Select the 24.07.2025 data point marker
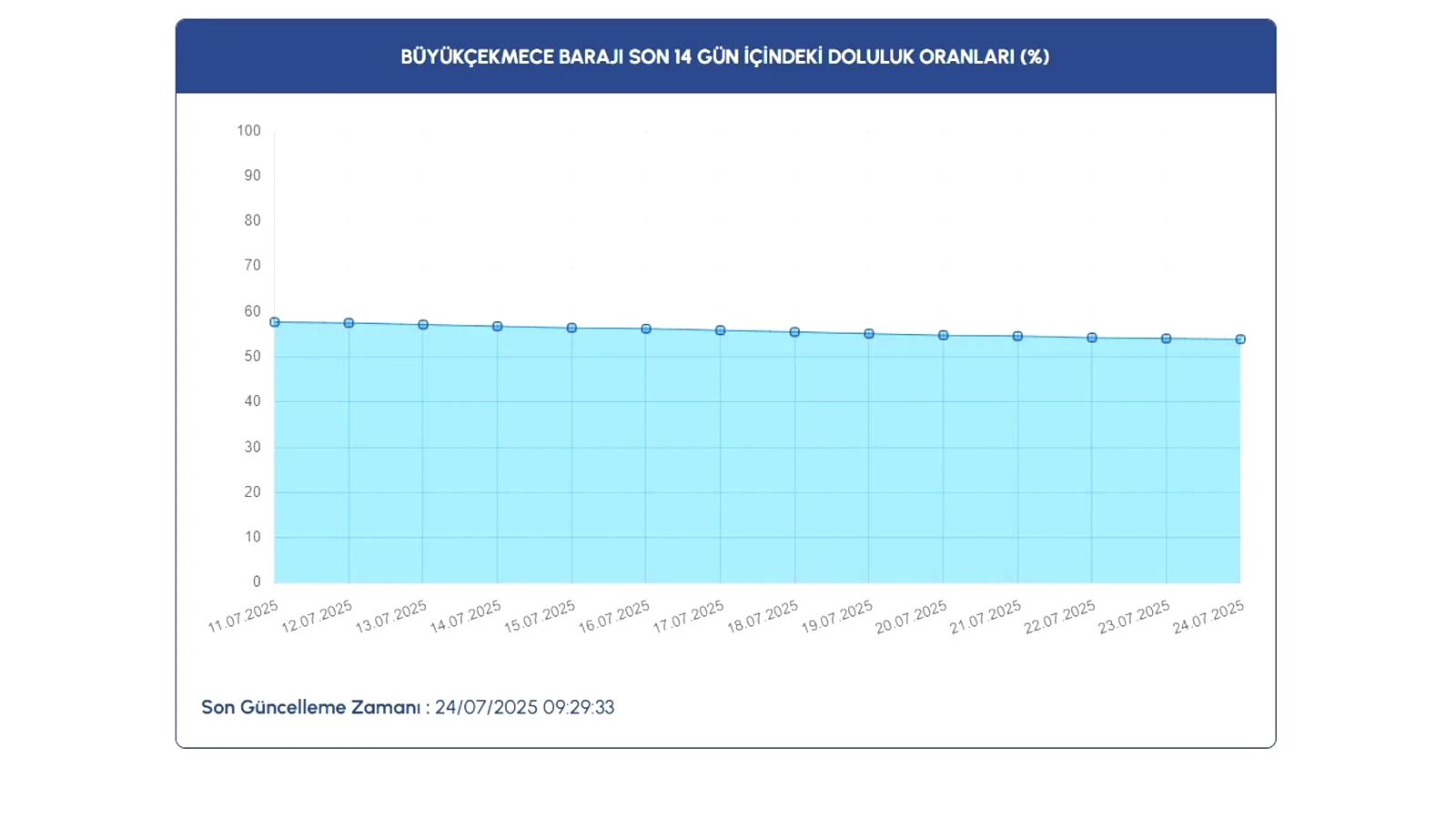This screenshot has height=819, width=1456. [1240, 339]
